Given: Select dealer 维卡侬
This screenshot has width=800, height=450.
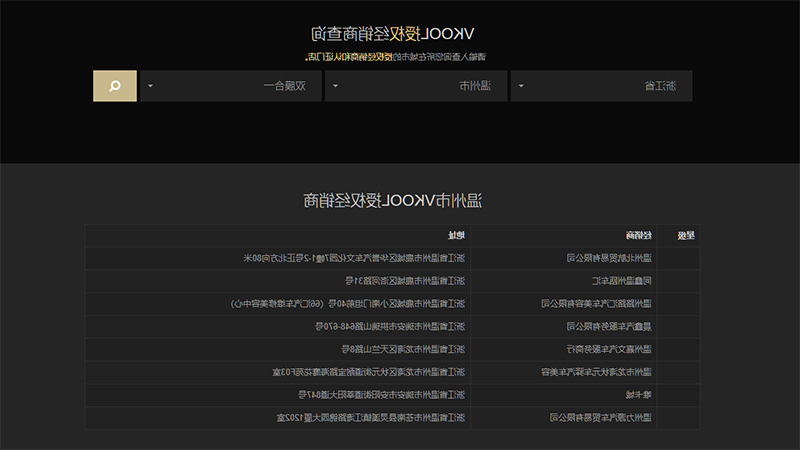Looking at the screenshot, I should (639, 395).
